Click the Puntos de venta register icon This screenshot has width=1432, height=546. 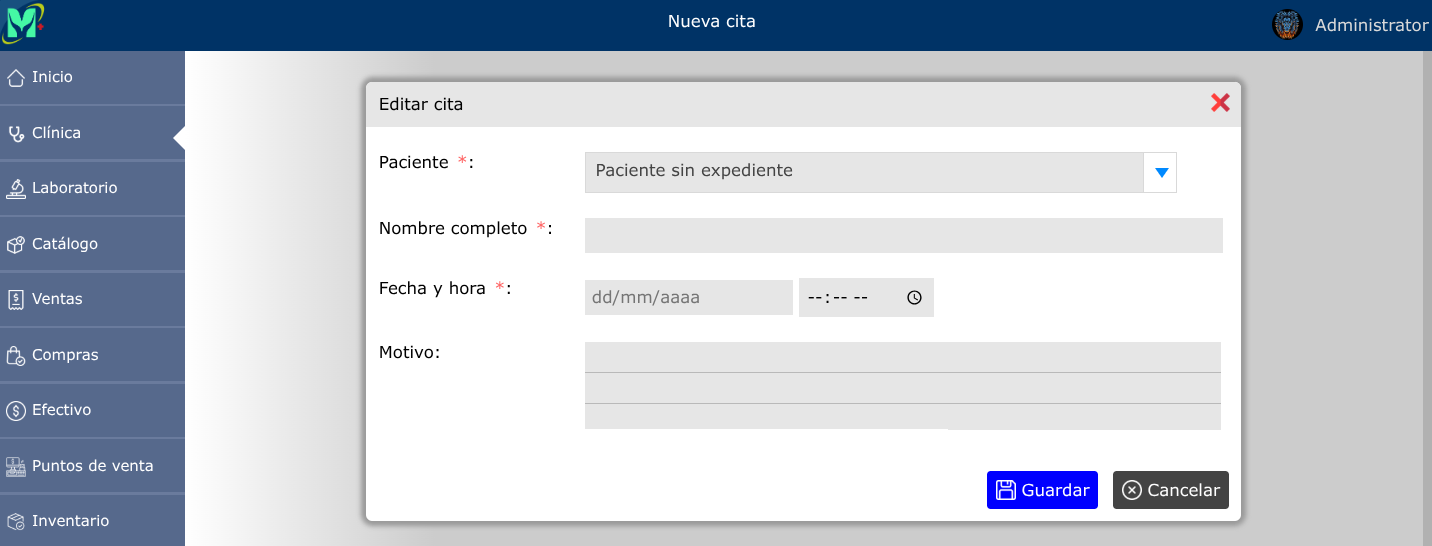(15, 467)
